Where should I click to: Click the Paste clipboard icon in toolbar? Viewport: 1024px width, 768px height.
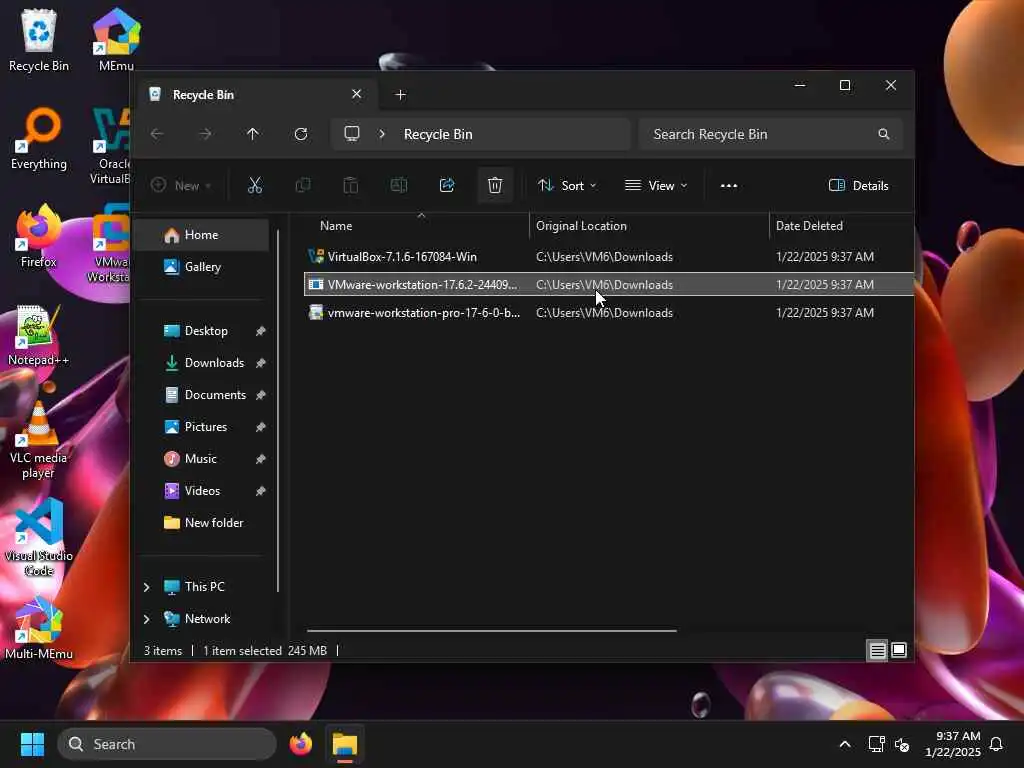[351, 185]
